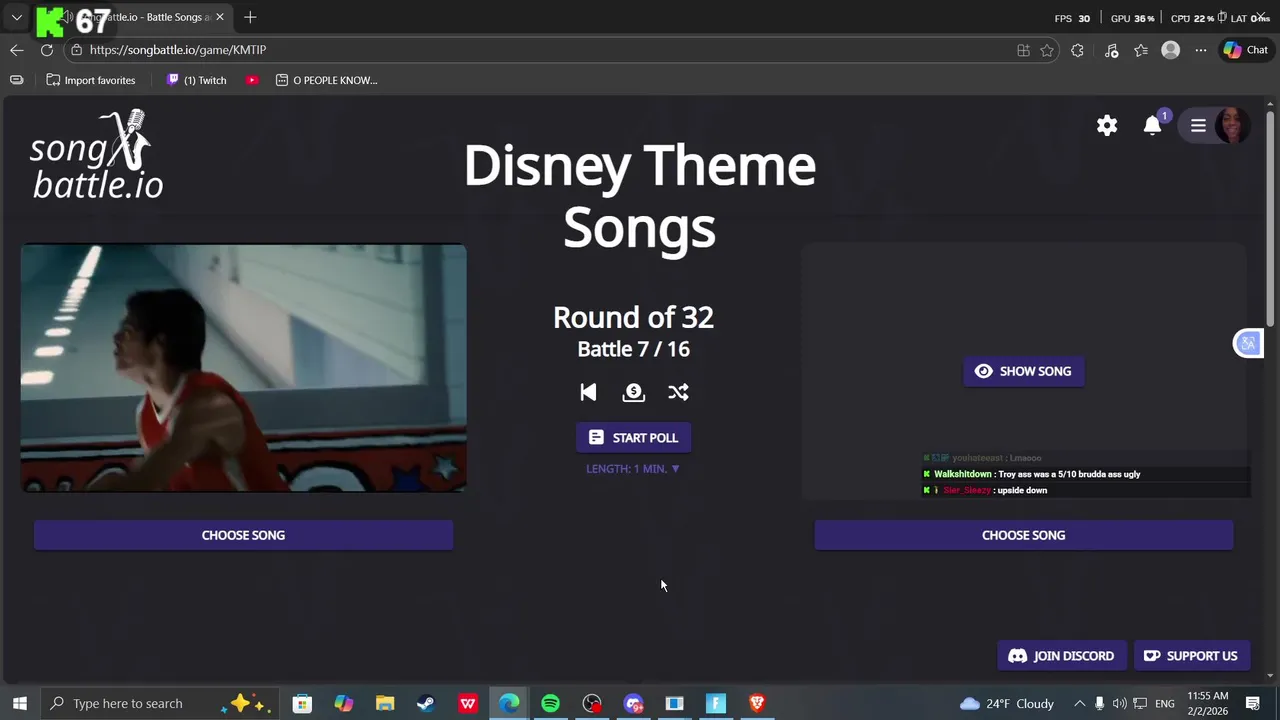Play the left song video thumbnail
This screenshot has width=1280, height=720.
tap(243, 368)
